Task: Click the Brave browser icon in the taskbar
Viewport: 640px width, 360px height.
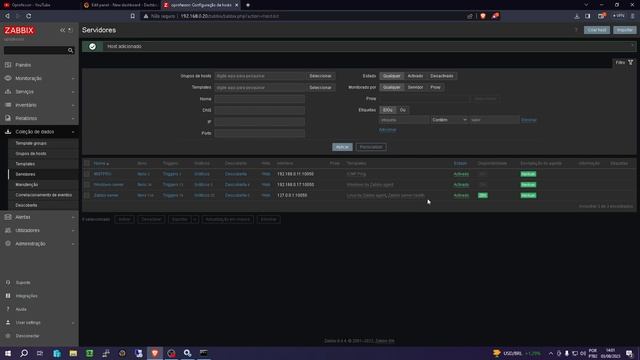Action: point(155,353)
